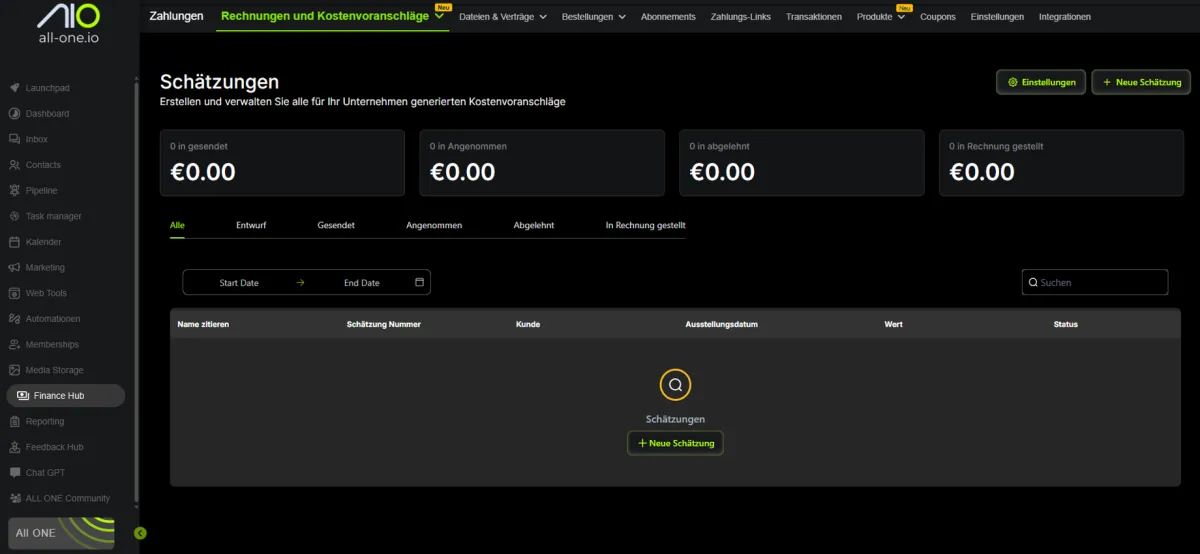Click the Automationen icon
The image size is (1200, 554).
15,319
